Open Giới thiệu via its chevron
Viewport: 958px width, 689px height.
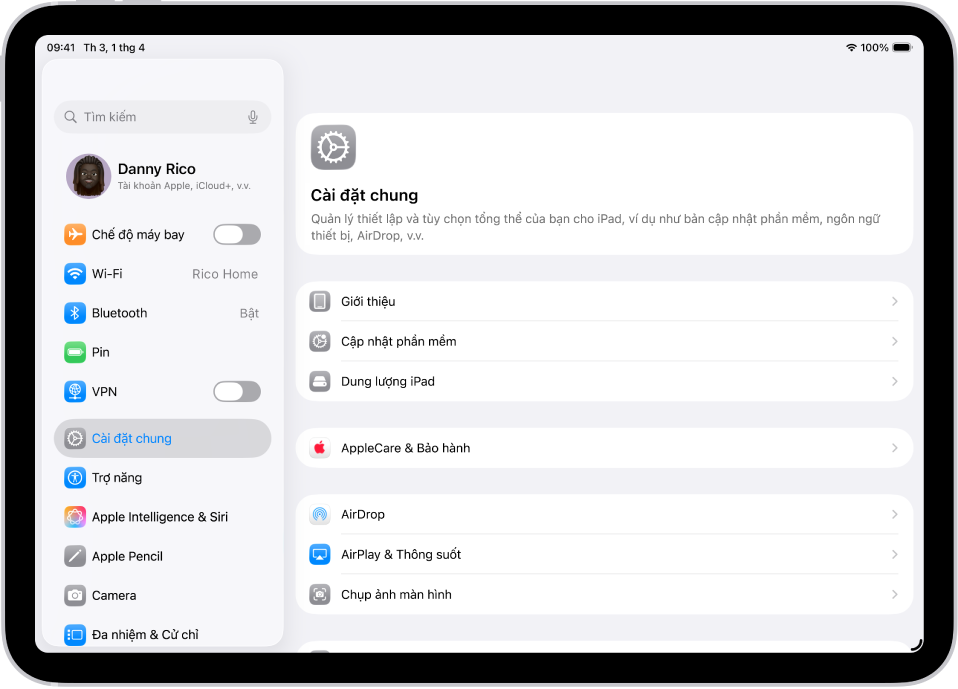click(x=895, y=301)
